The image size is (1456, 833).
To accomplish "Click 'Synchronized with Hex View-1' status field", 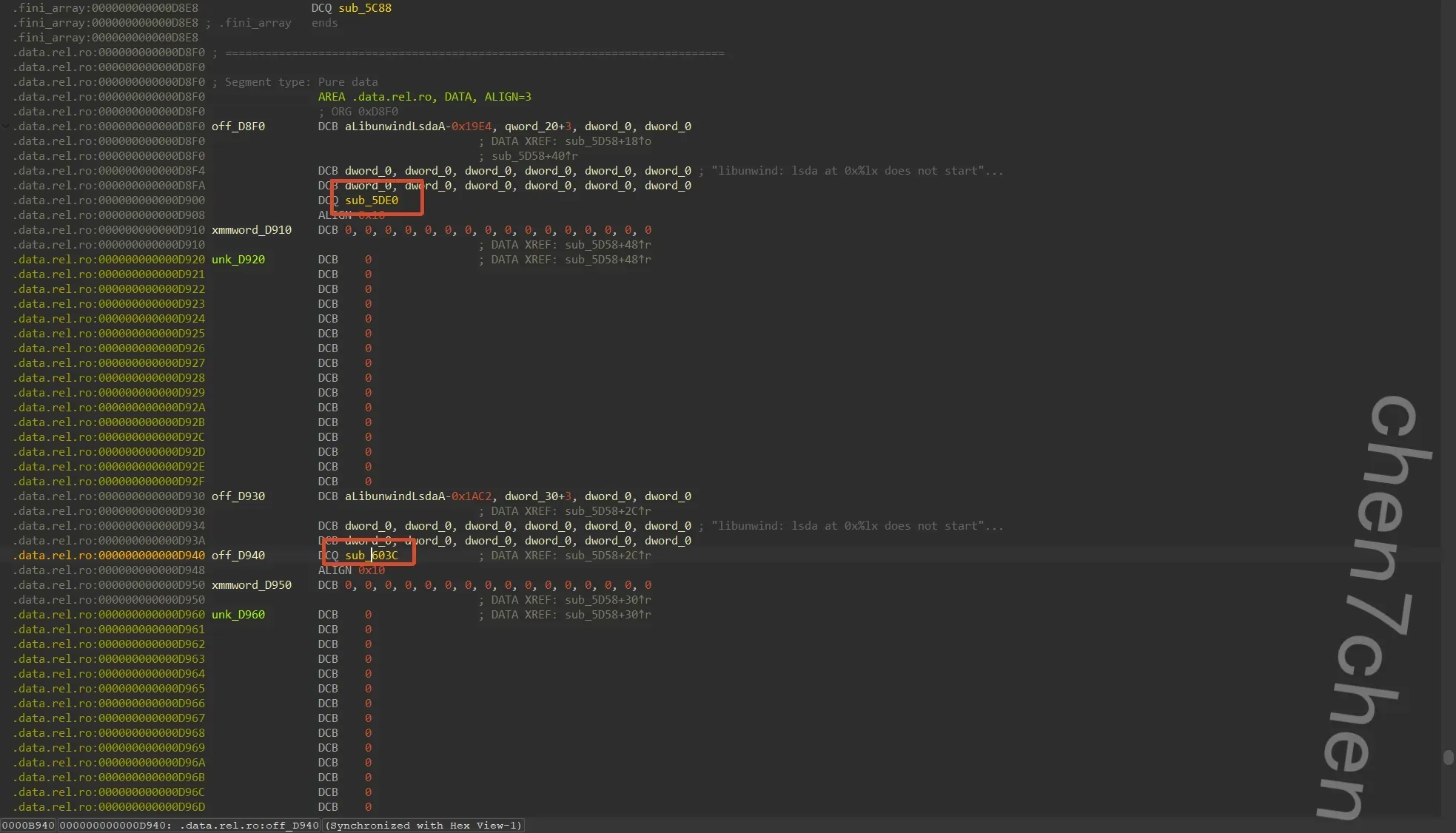I will (423, 826).
